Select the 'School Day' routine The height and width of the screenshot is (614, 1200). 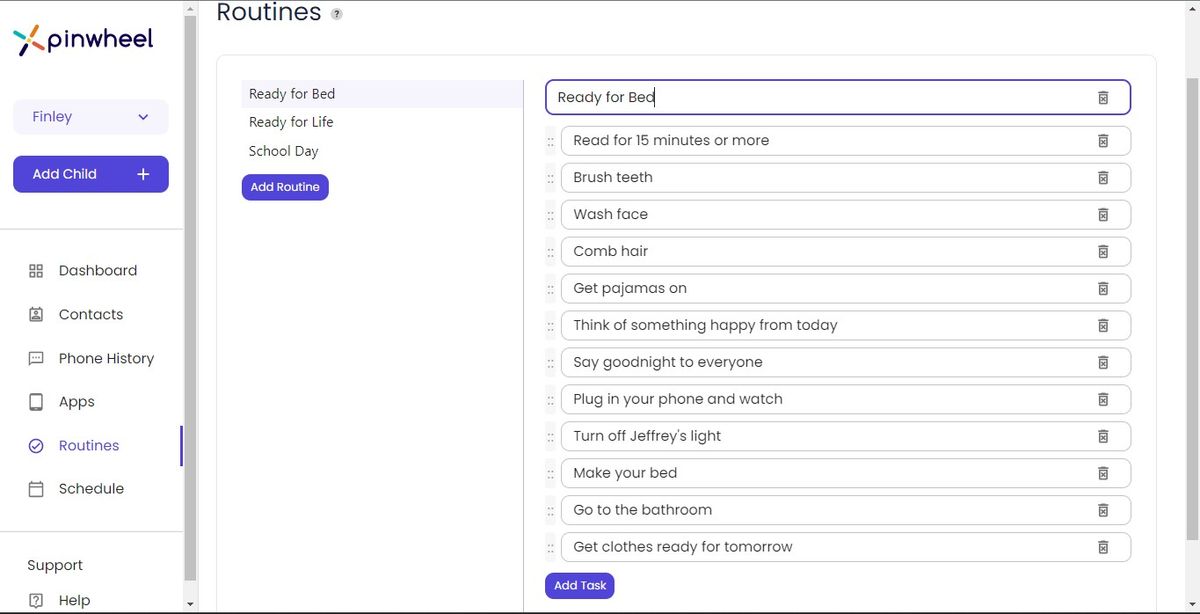[x=283, y=151]
